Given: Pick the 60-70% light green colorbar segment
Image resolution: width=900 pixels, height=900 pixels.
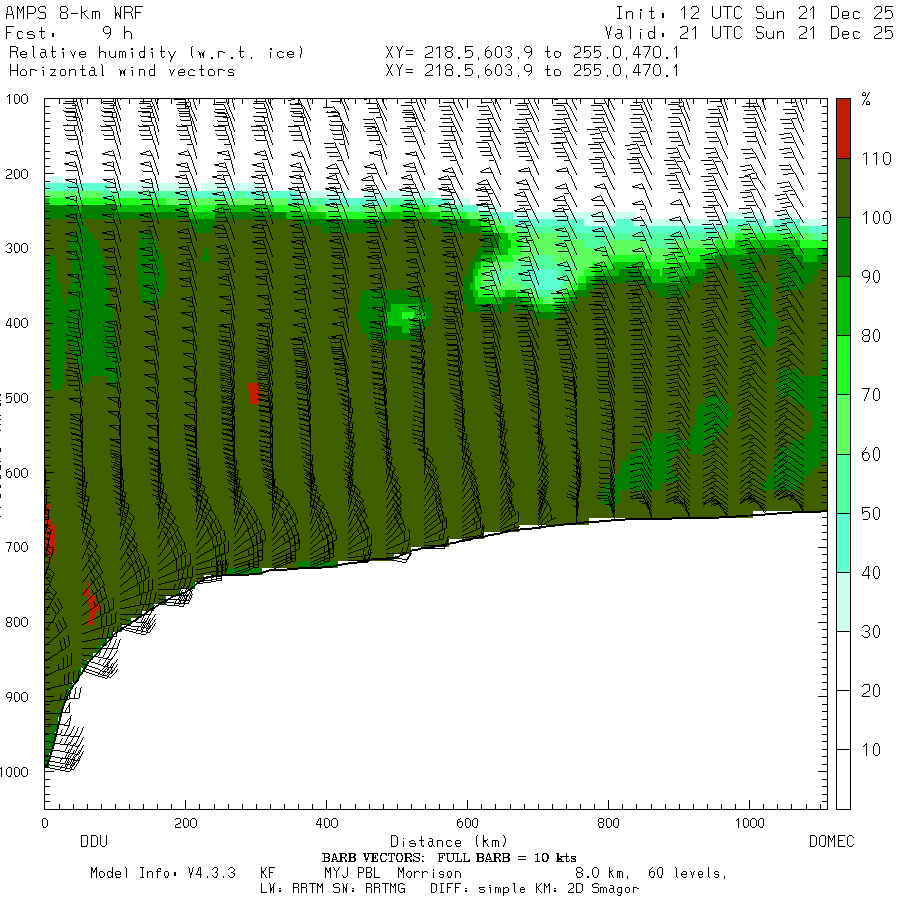Looking at the screenshot, I should point(843,424).
